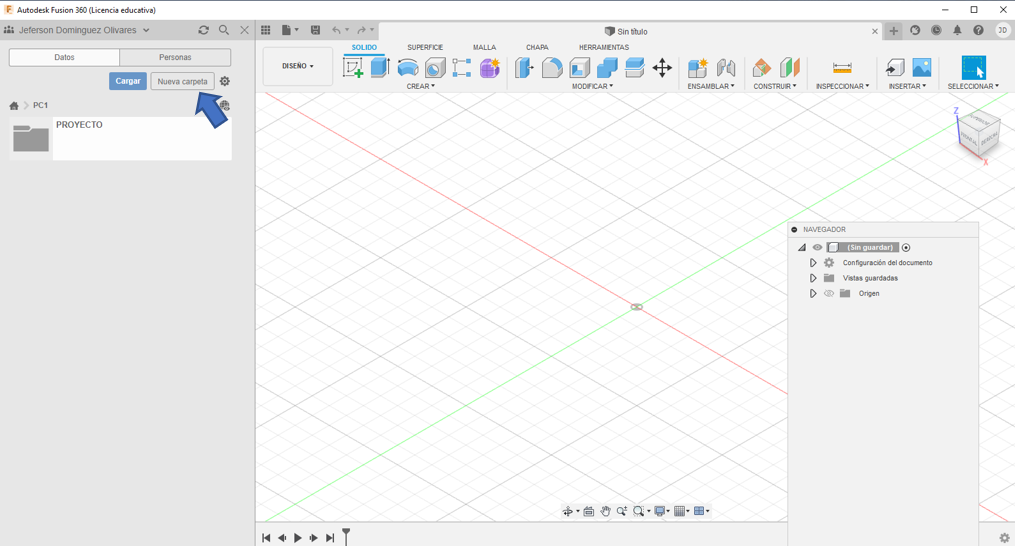
Task: Toggle visibility of the Origen folder
Action: coord(829,293)
